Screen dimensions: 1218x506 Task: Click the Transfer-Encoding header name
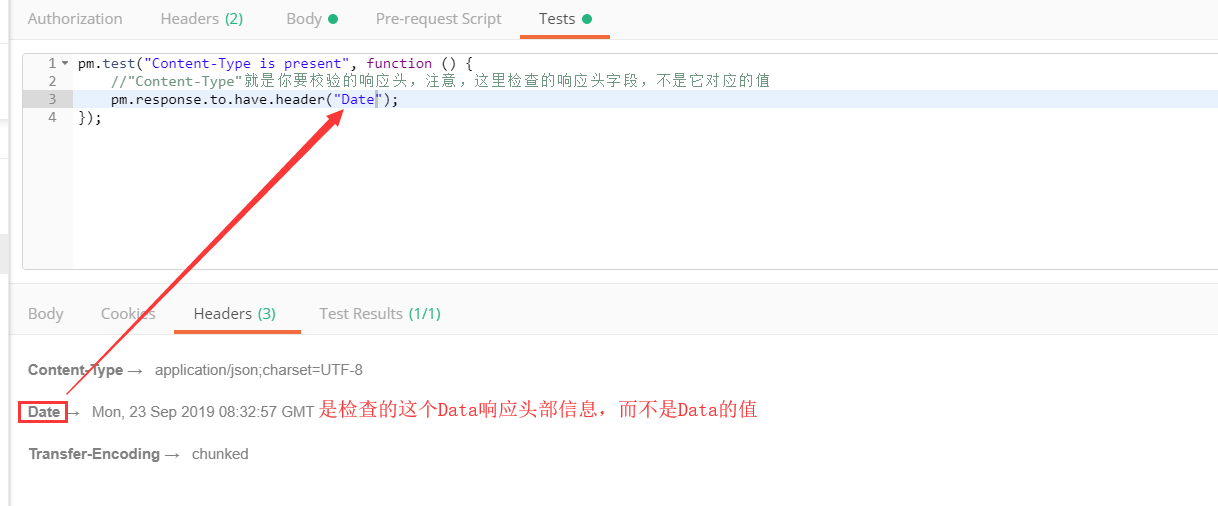[94, 454]
